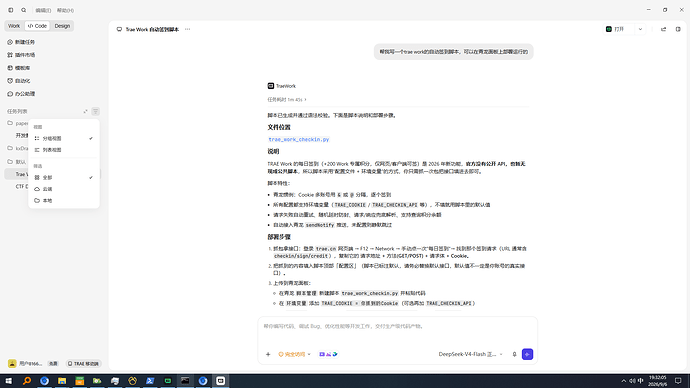Toggle the sidebar panel icon at top left
The height and width of the screenshot is (388, 690).
pos(11,10)
